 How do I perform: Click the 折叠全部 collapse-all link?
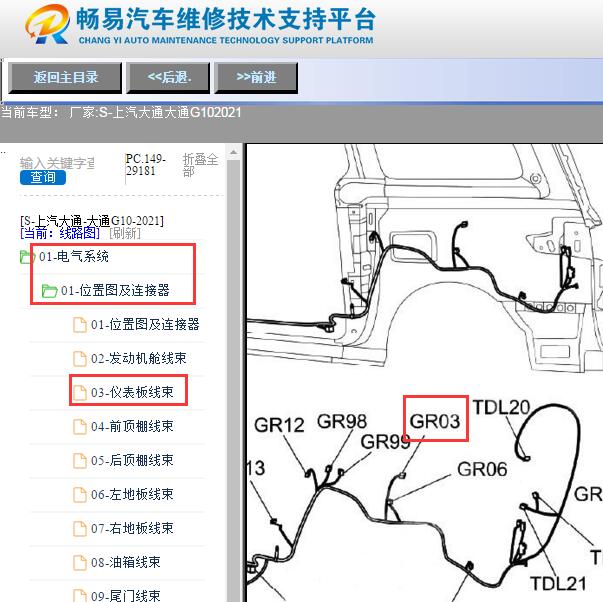point(200,165)
